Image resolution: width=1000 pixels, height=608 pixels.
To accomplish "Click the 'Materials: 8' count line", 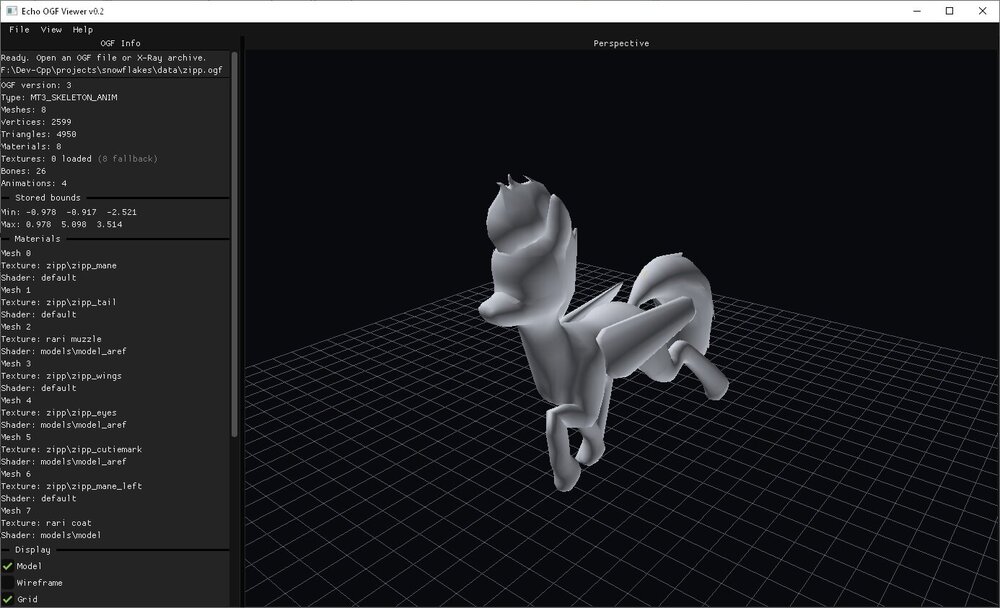I will tap(31, 146).
